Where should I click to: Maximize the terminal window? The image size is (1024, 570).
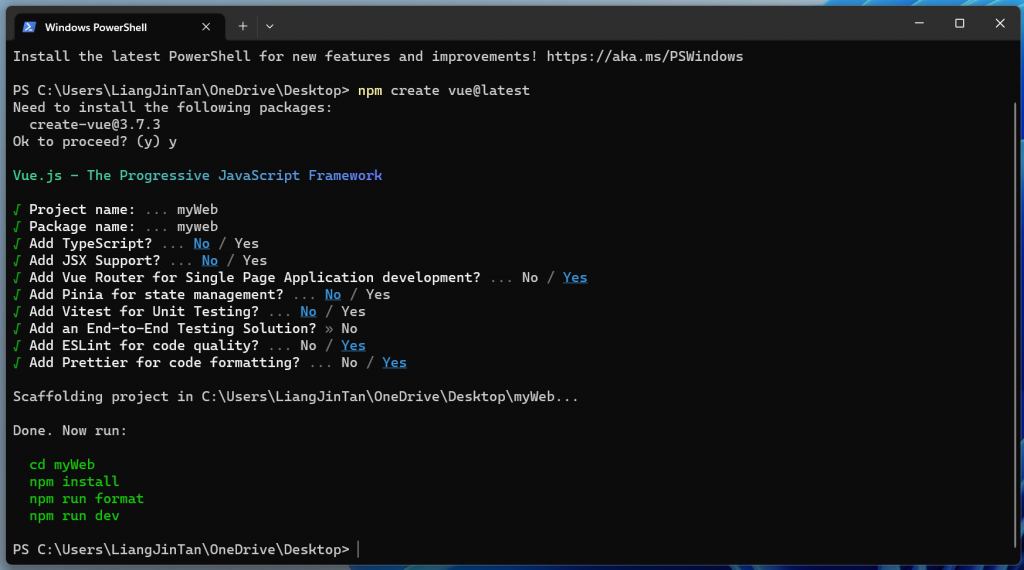(959, 24)
